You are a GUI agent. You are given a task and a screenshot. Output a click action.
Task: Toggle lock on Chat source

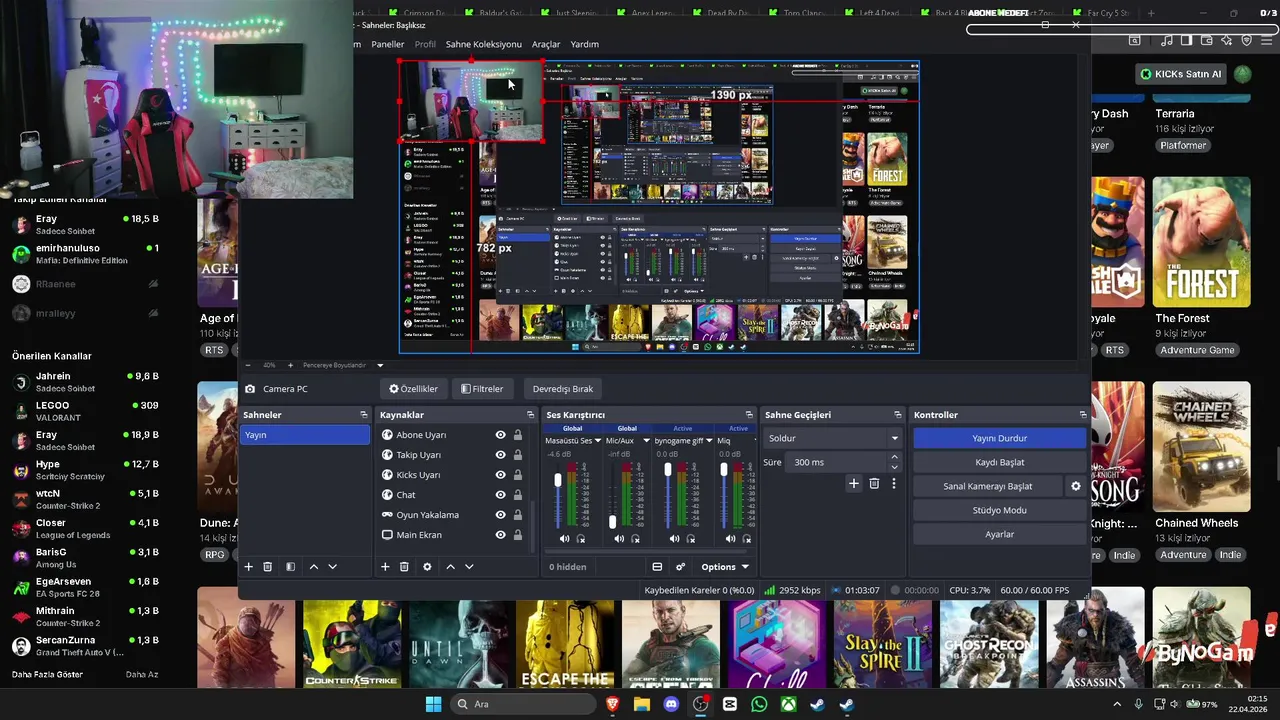517,495
